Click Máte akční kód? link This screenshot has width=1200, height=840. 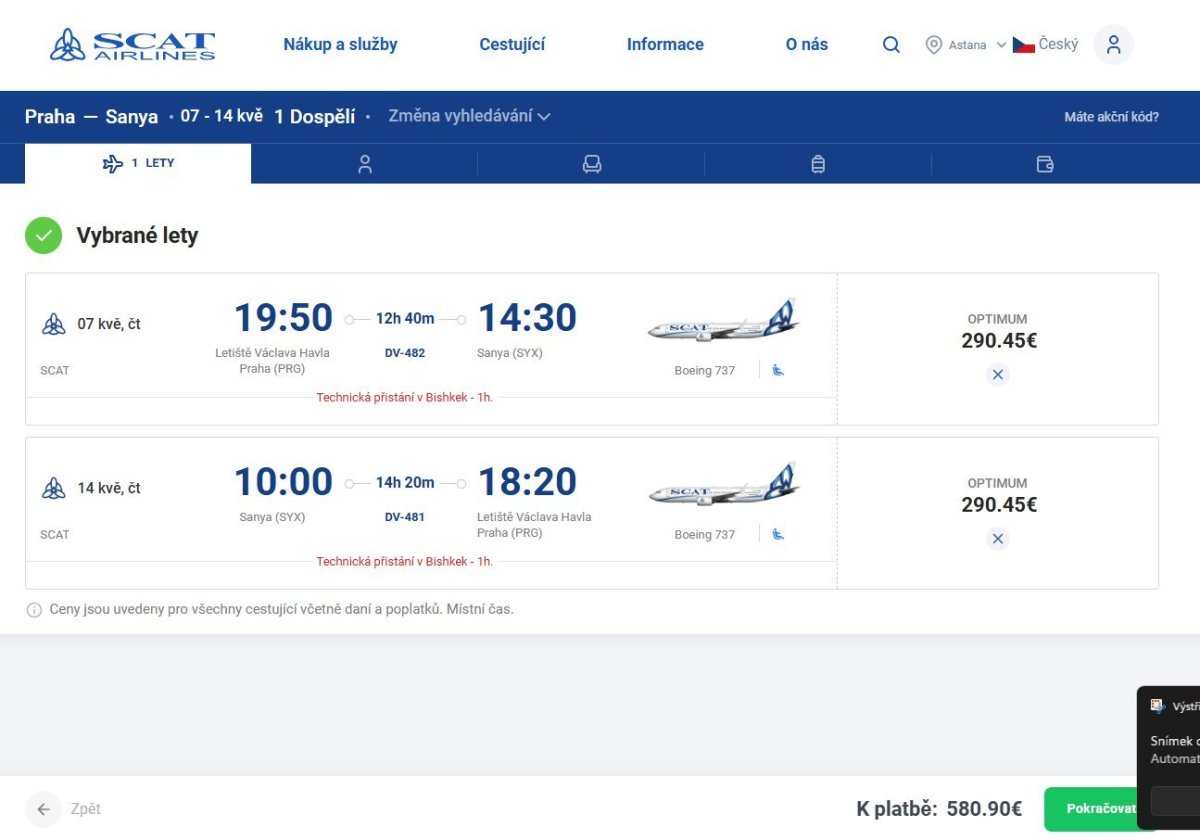[1111, 117]
